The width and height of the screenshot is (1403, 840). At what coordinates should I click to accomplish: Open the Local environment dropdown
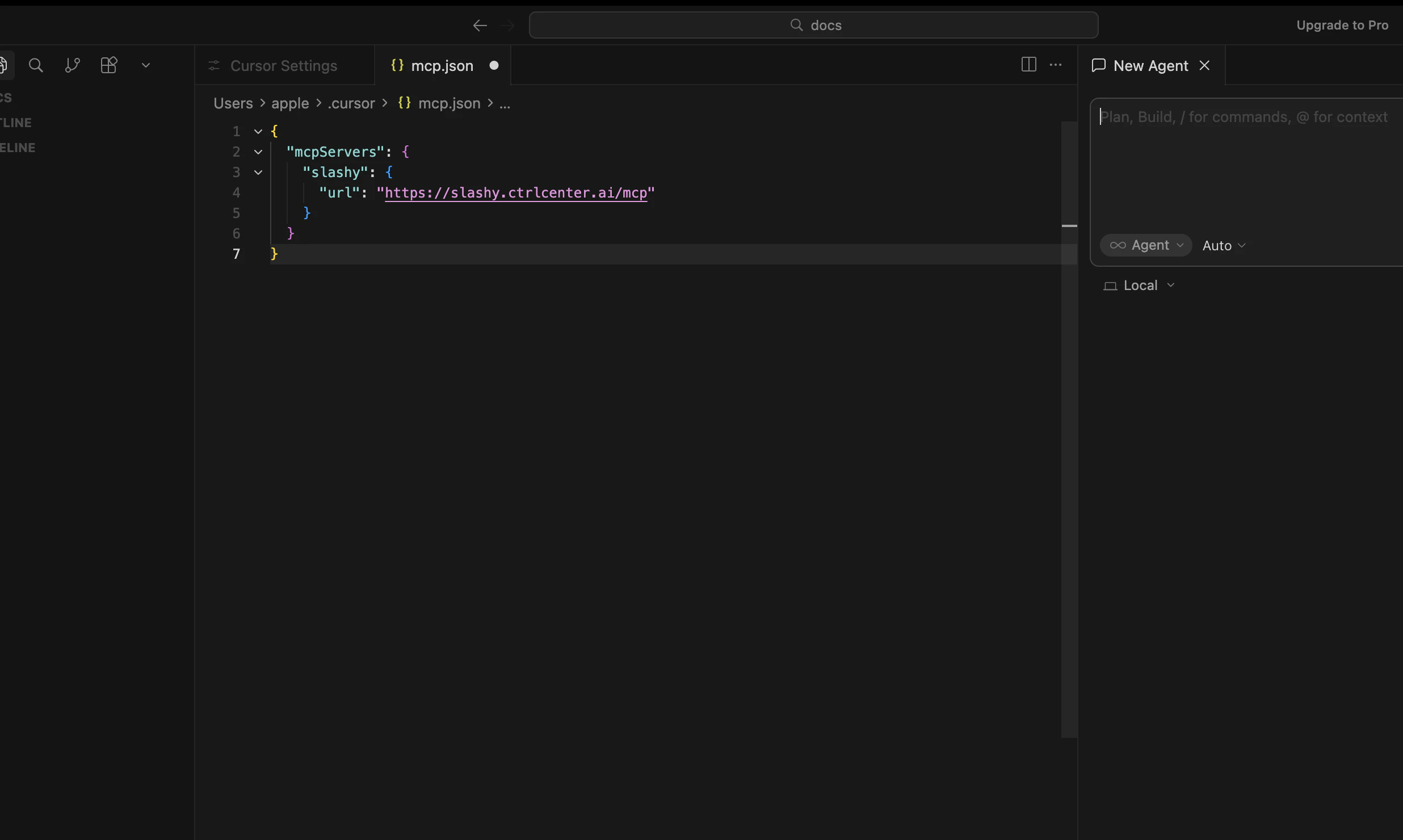[x=1139, y=285]
